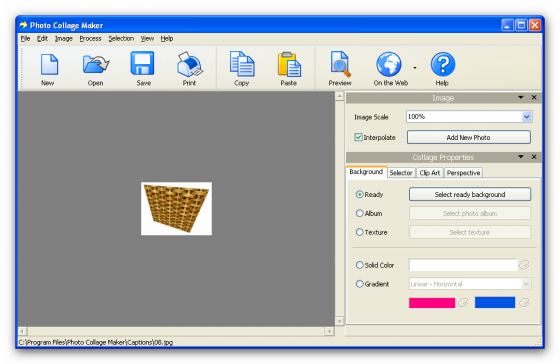Open the View menu
This screenshot has width=560, height=364.
147,39
